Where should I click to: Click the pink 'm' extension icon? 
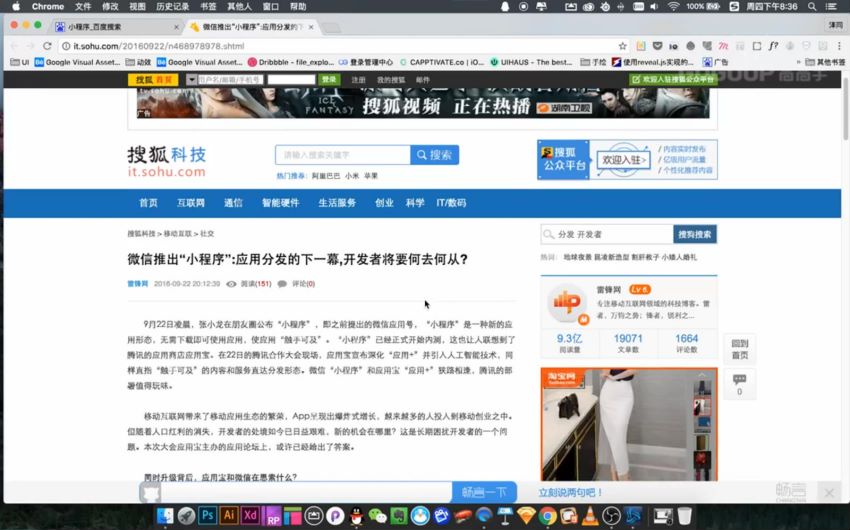point(723,46)
